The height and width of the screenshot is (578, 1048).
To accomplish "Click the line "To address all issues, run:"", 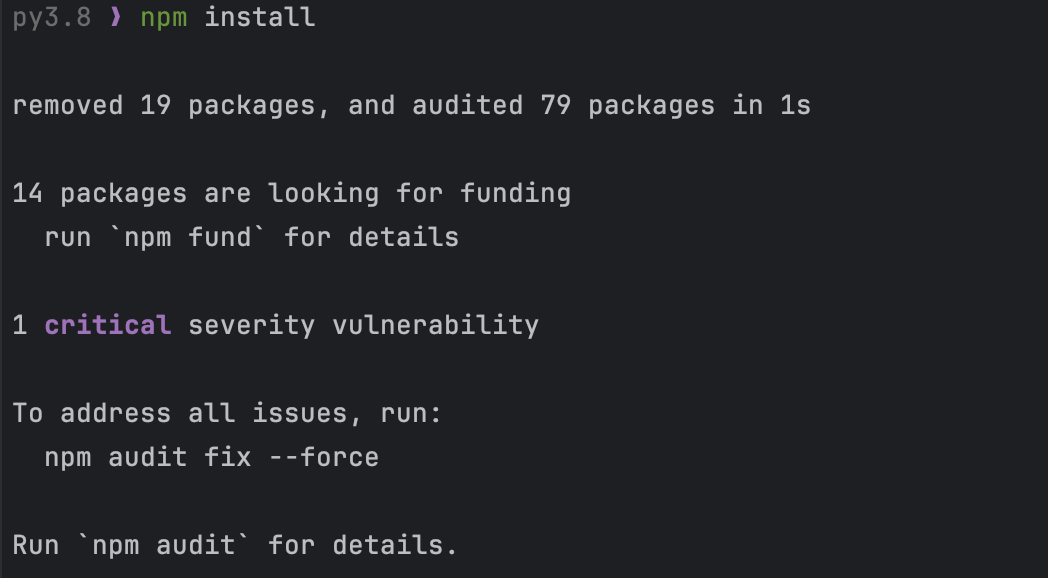I will (227, 413).
